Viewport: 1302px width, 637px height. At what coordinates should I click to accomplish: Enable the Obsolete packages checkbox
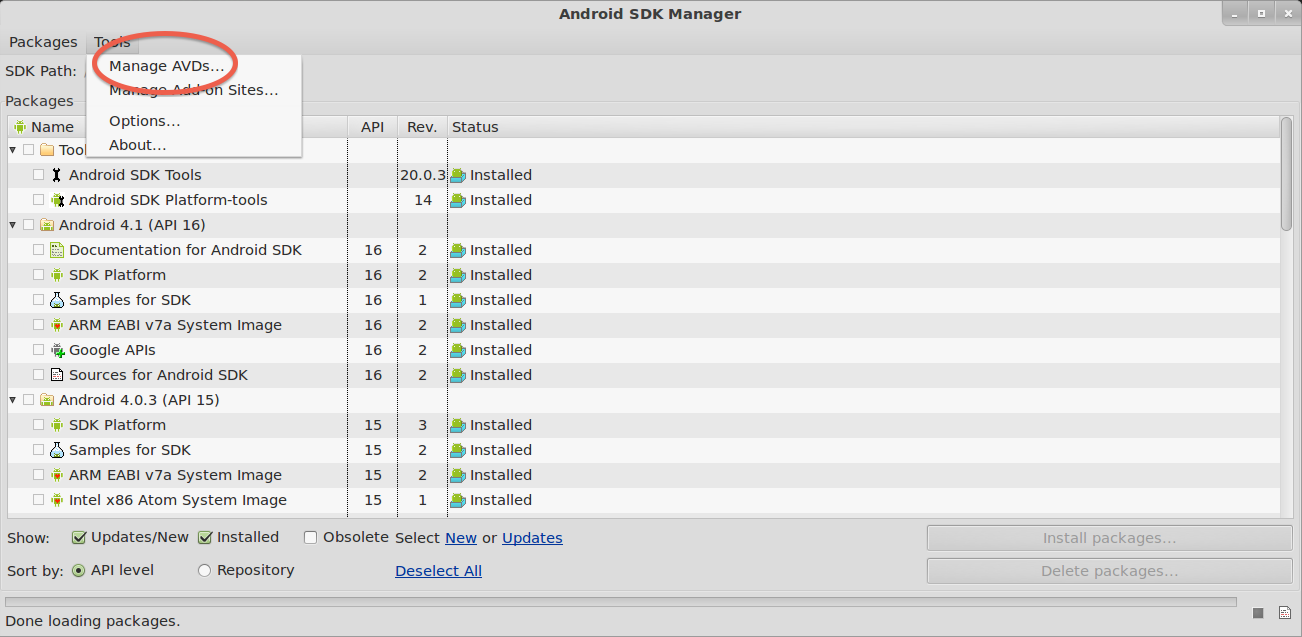311,538
